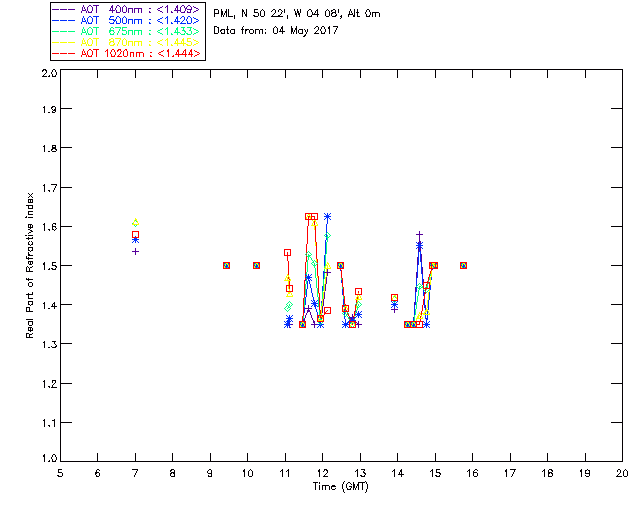
Task: Click the 1.5 data point near 9.4 GMT
Action: coord(227,265)
